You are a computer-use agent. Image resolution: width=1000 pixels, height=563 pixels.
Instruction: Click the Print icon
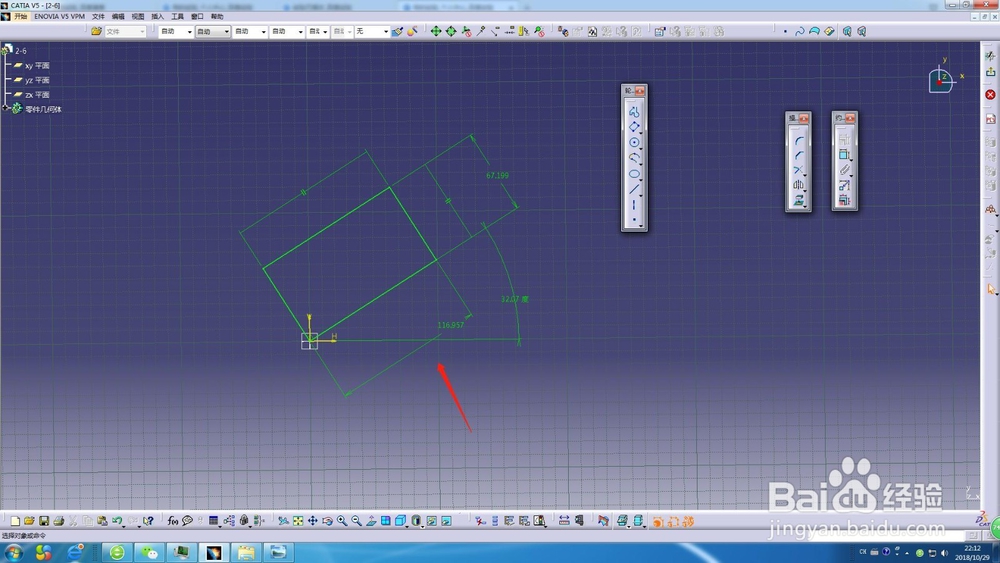[x=59, y=521]
